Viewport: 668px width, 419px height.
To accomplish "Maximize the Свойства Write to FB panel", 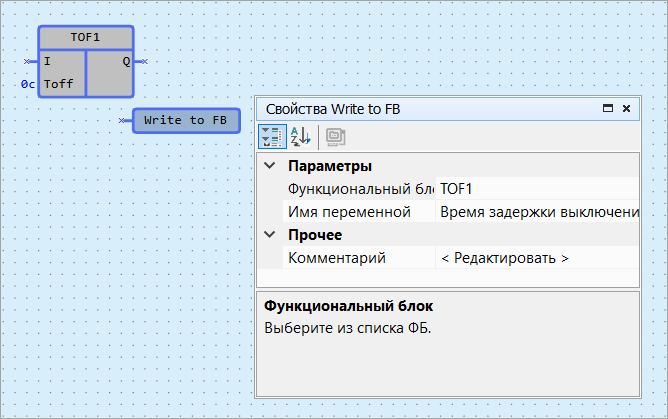I will [x=606, y=108].
